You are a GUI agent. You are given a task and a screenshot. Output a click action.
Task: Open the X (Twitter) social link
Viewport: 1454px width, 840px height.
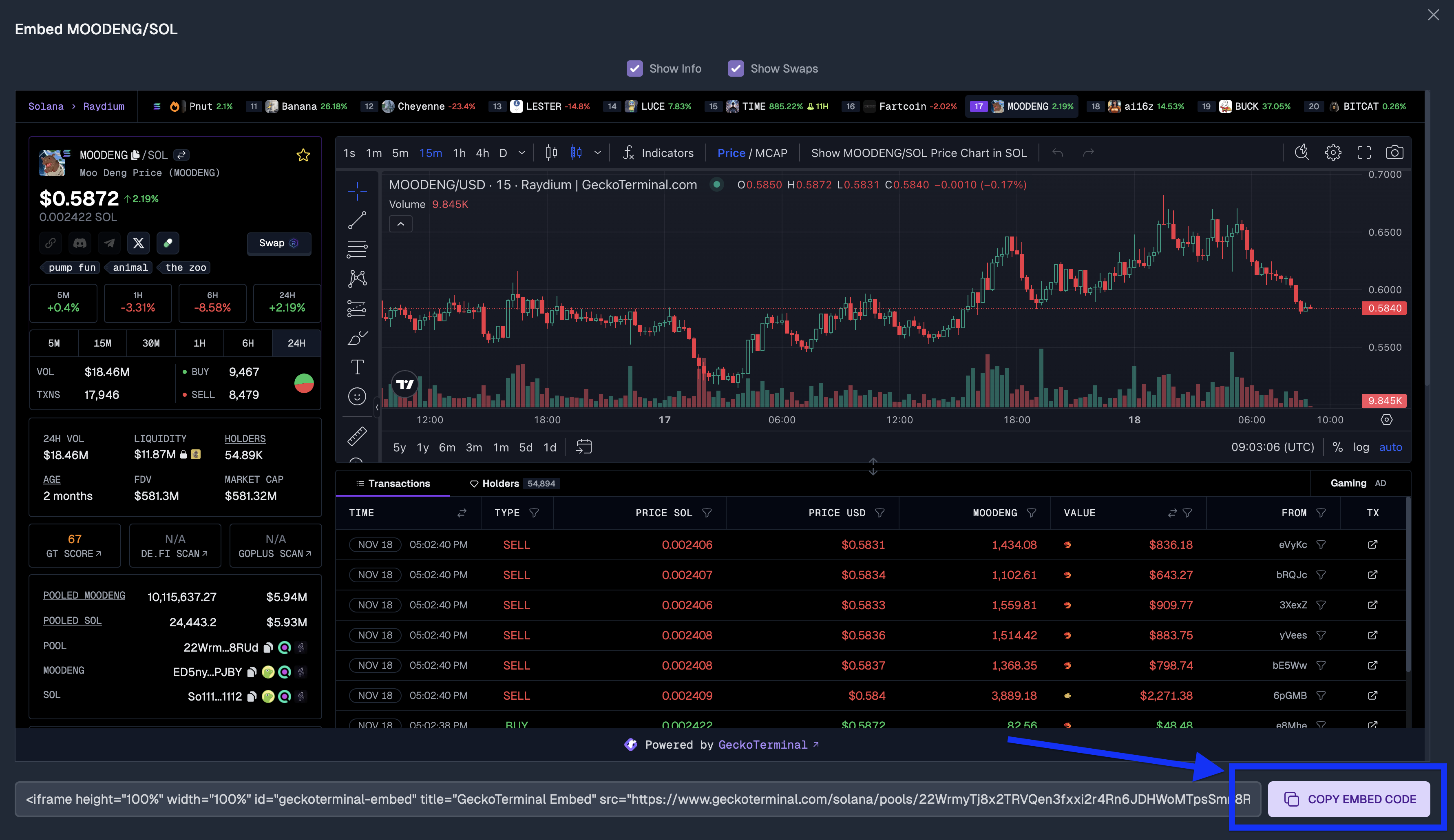[138, 243]
